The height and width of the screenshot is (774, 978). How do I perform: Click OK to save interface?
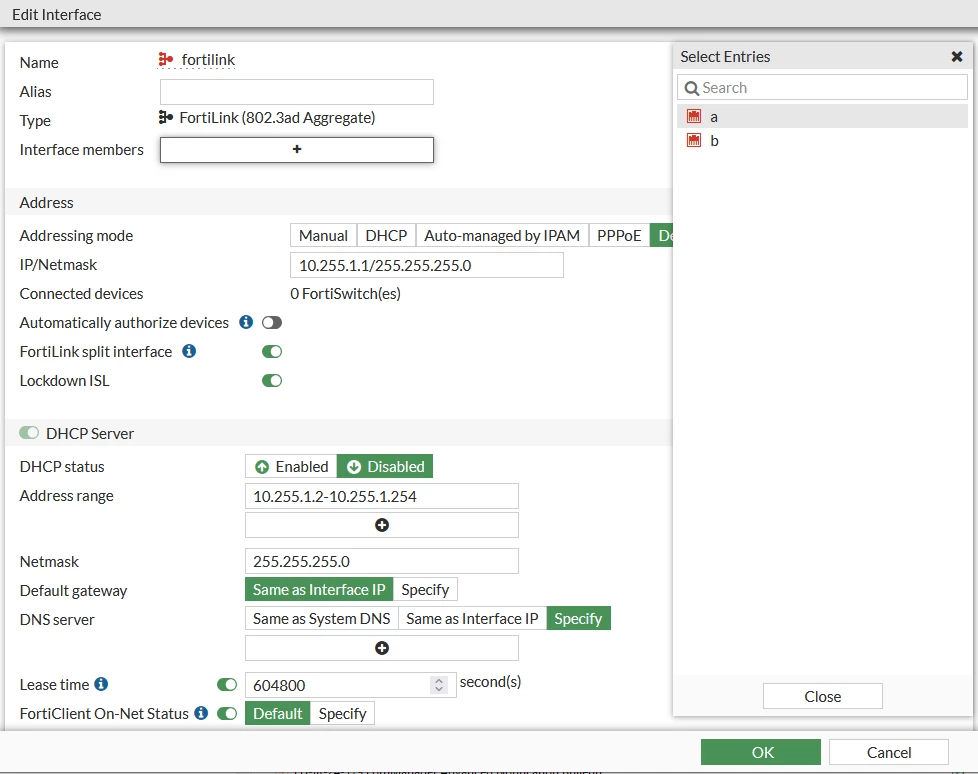click(761, 752)
